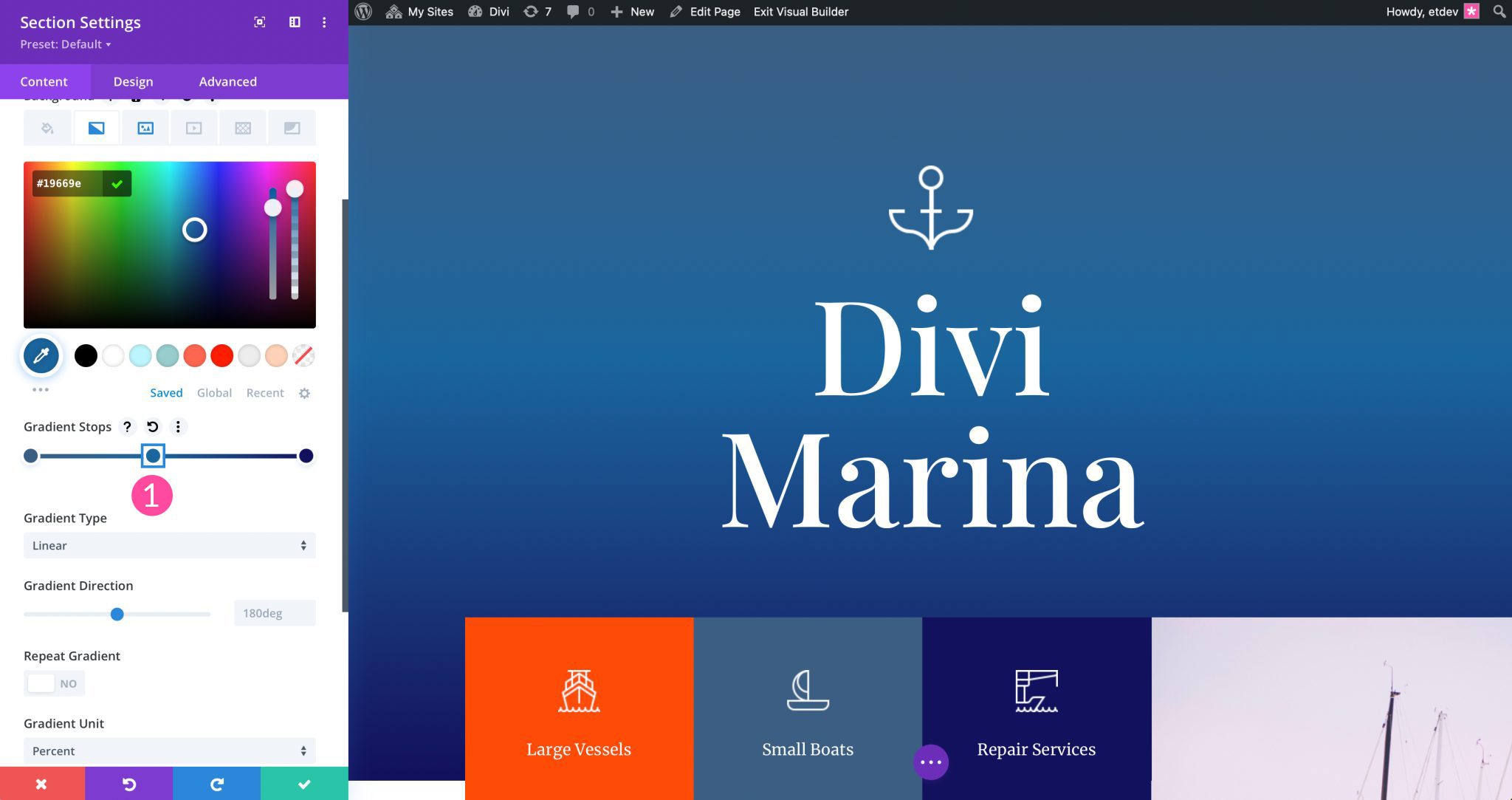Switch to the Design tab

click(x=133, y=81)
